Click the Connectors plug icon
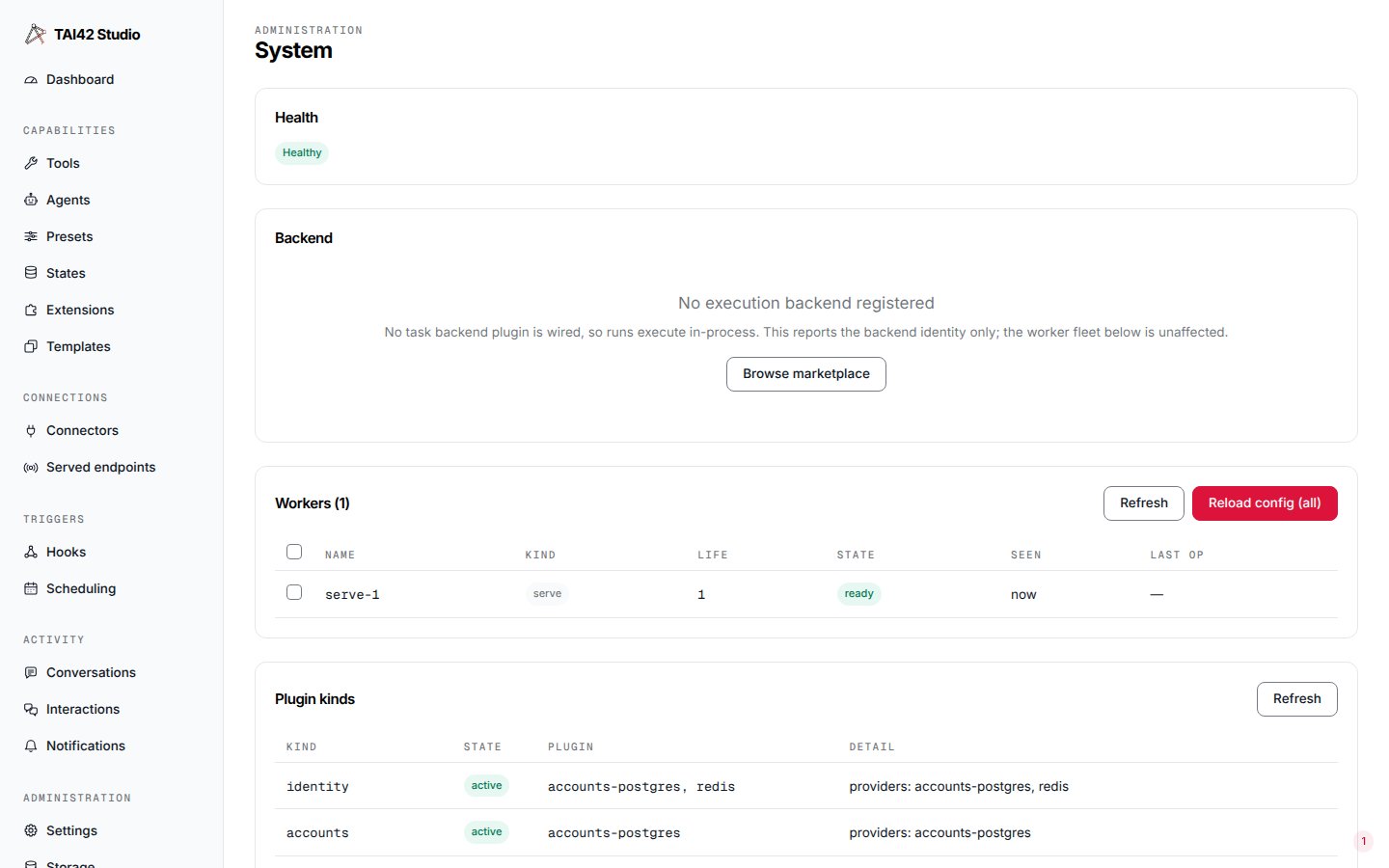 tap(31, 431)
